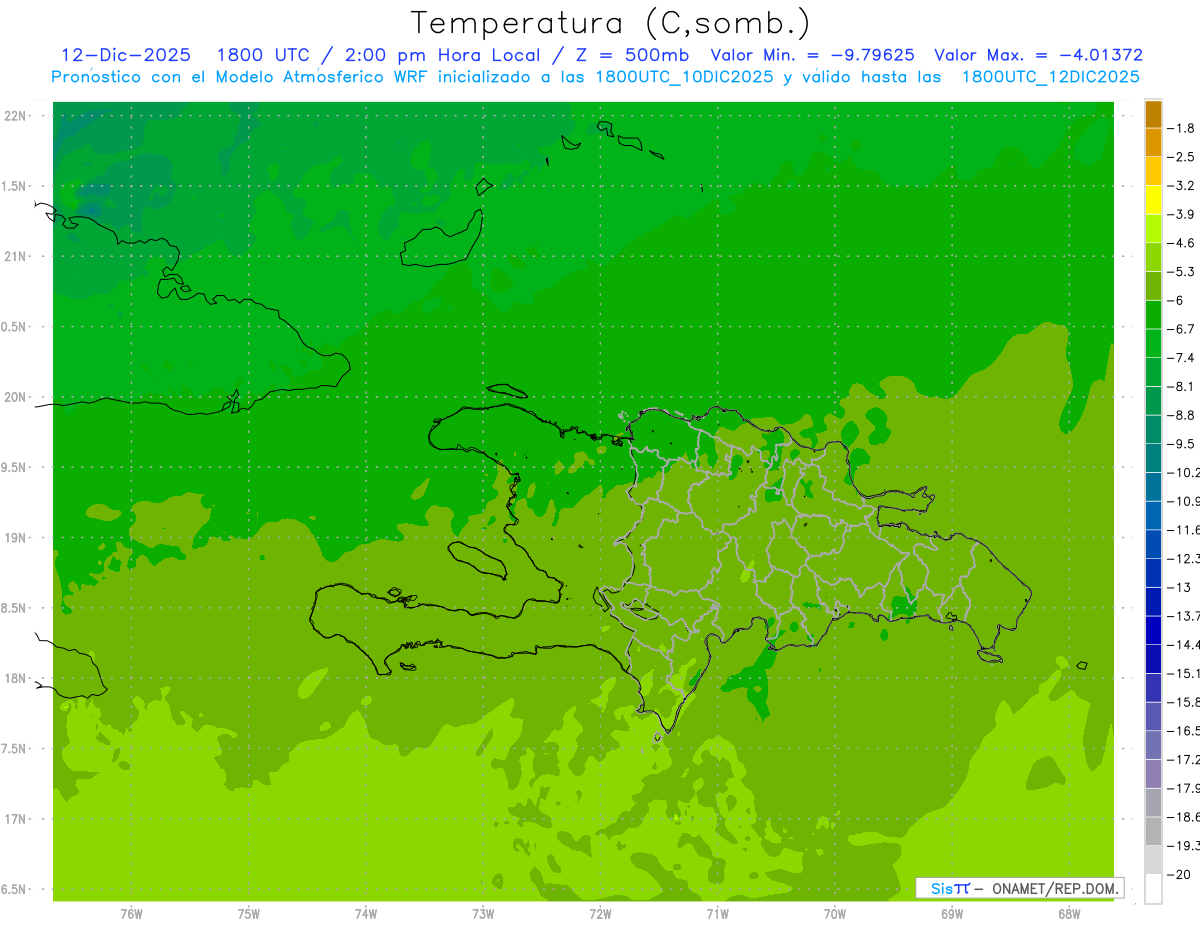Image resolution: width=1200 pixels, height=927 pixels.
Task: Click the '-8.8' legend value
Action: tap(1182, 415)
